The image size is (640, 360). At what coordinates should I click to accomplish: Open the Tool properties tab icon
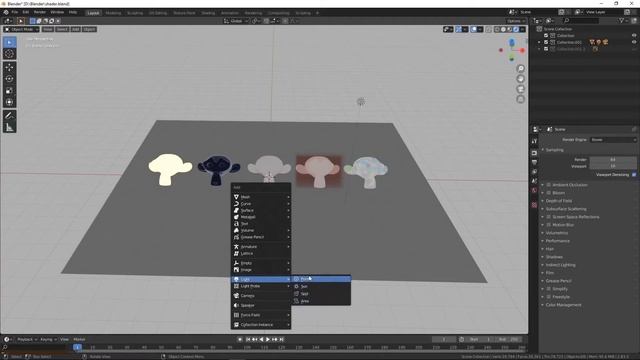(x=534, y=141)
